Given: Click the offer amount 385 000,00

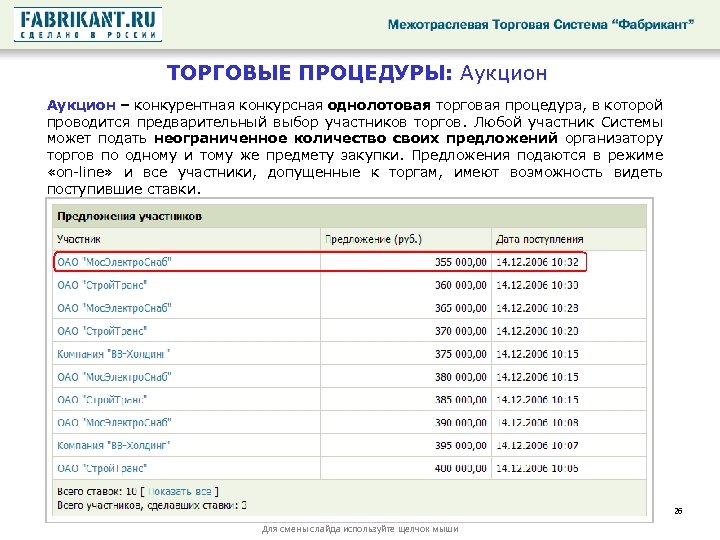Looking at the screenshot, I should point(461,400).
